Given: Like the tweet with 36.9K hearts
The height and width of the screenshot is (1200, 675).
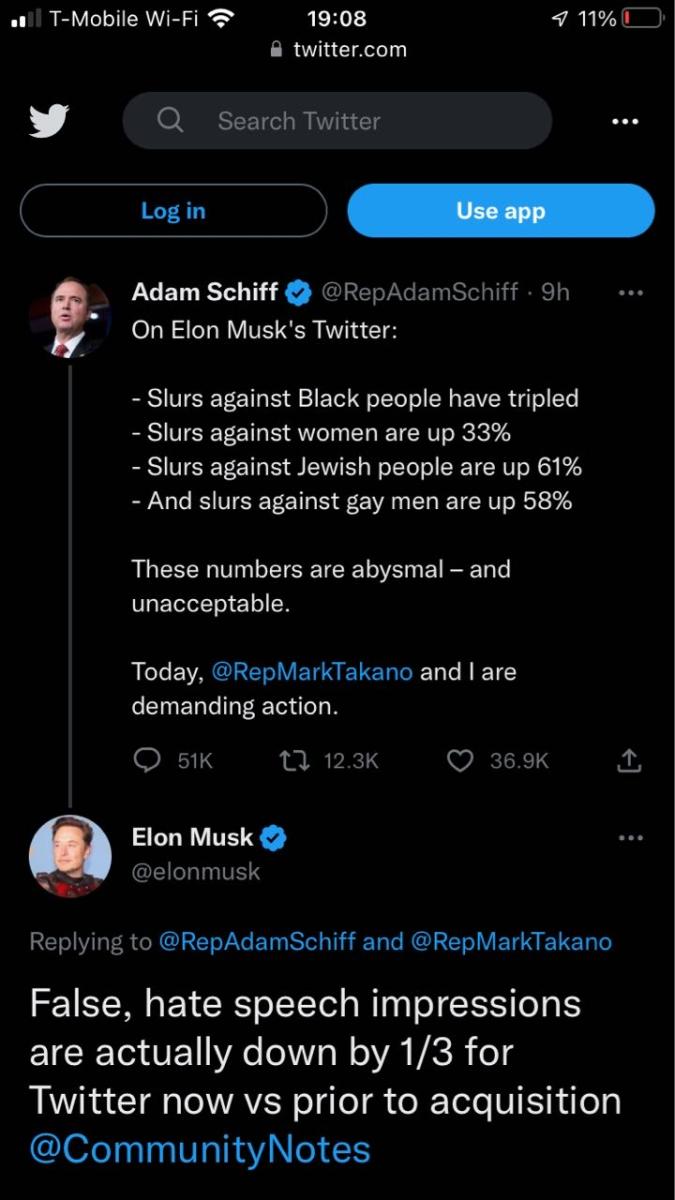Looking at the screenshot, I should 459,761.
